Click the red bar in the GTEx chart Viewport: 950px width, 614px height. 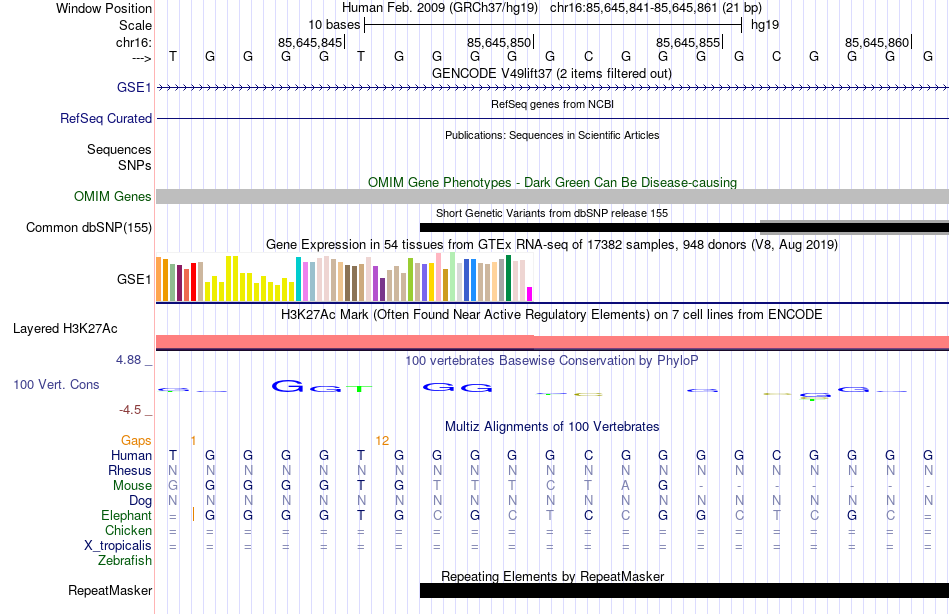tap(194, 282)
